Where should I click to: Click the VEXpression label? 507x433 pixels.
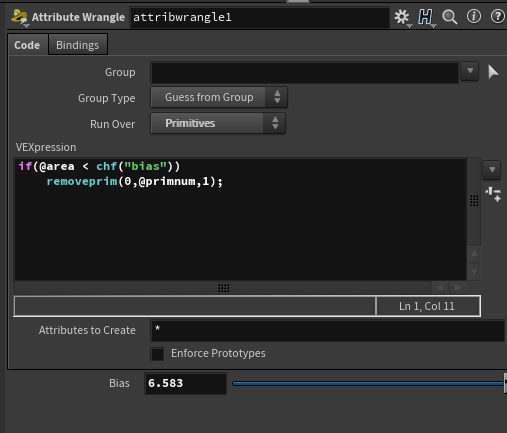pyautogui.click(x=46, y=147)
